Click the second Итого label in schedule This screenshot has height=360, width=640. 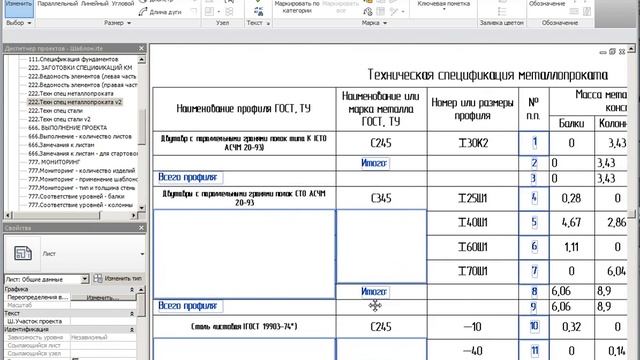click(x=374, y=292)
